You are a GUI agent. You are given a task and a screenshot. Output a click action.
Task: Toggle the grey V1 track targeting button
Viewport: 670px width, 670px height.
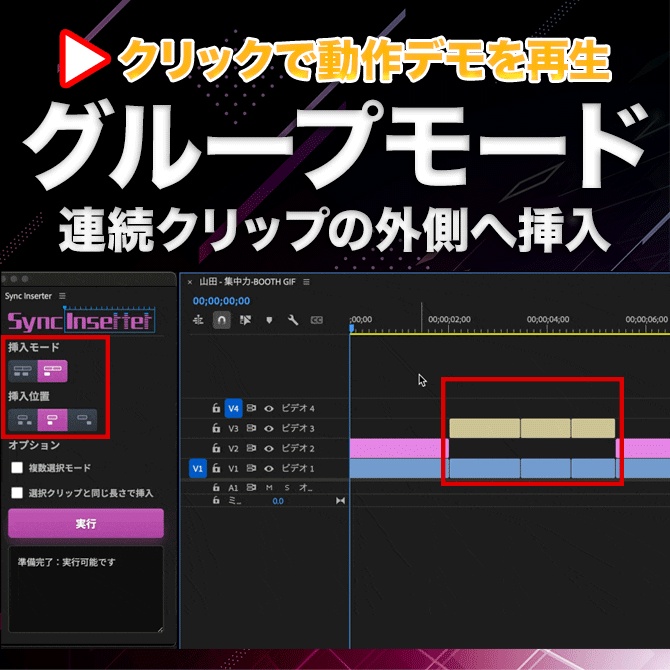pos(233,468)
